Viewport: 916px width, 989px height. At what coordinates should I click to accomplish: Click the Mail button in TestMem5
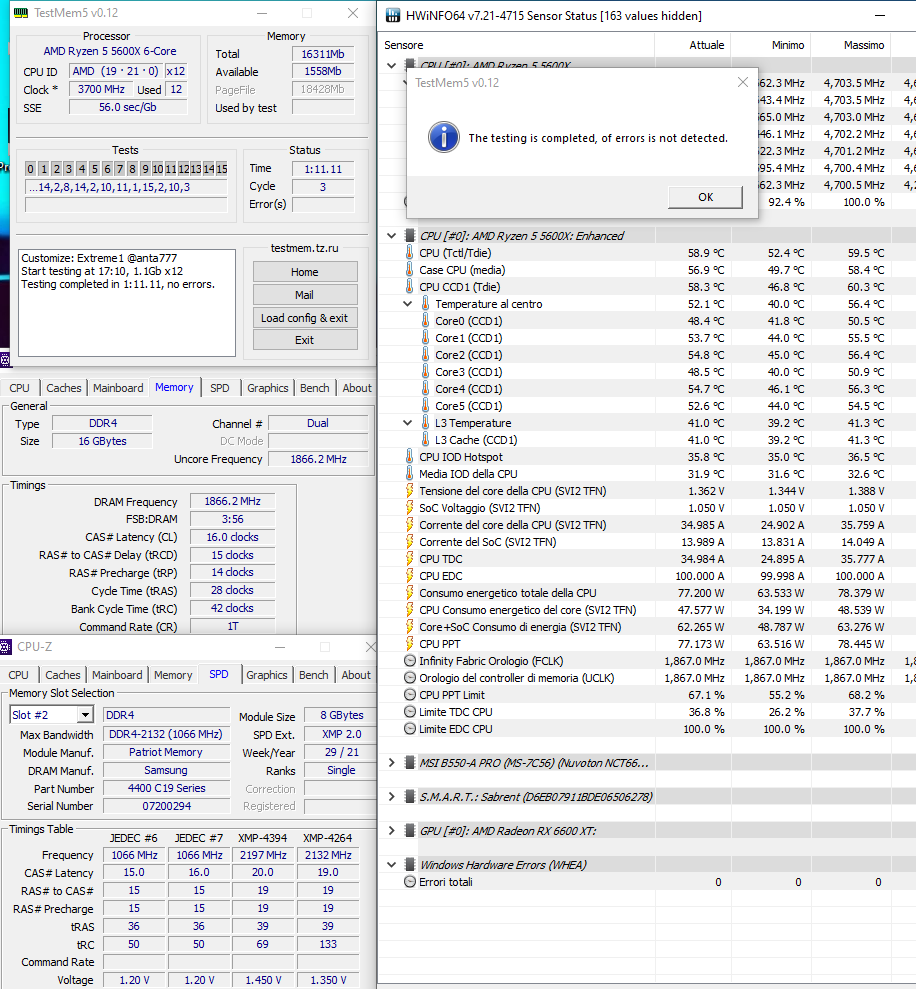(x=305, y=295)
